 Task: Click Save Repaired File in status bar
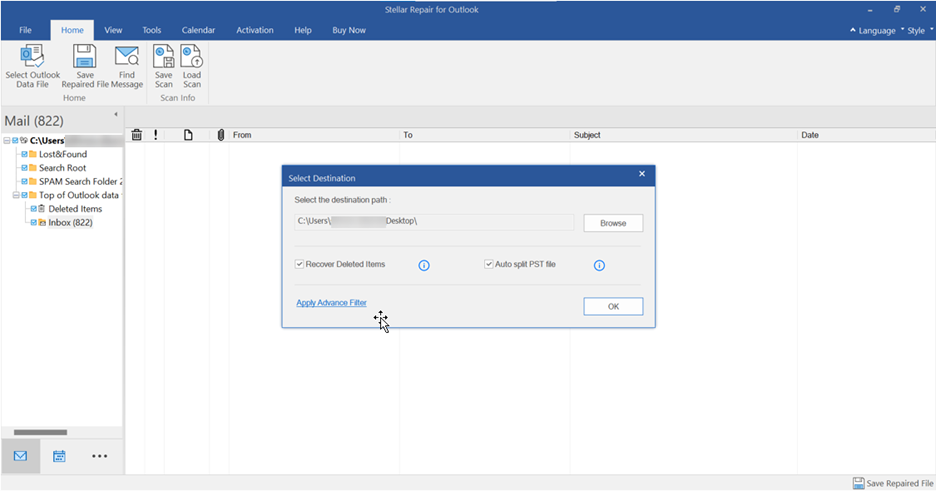tap(893, 483)
